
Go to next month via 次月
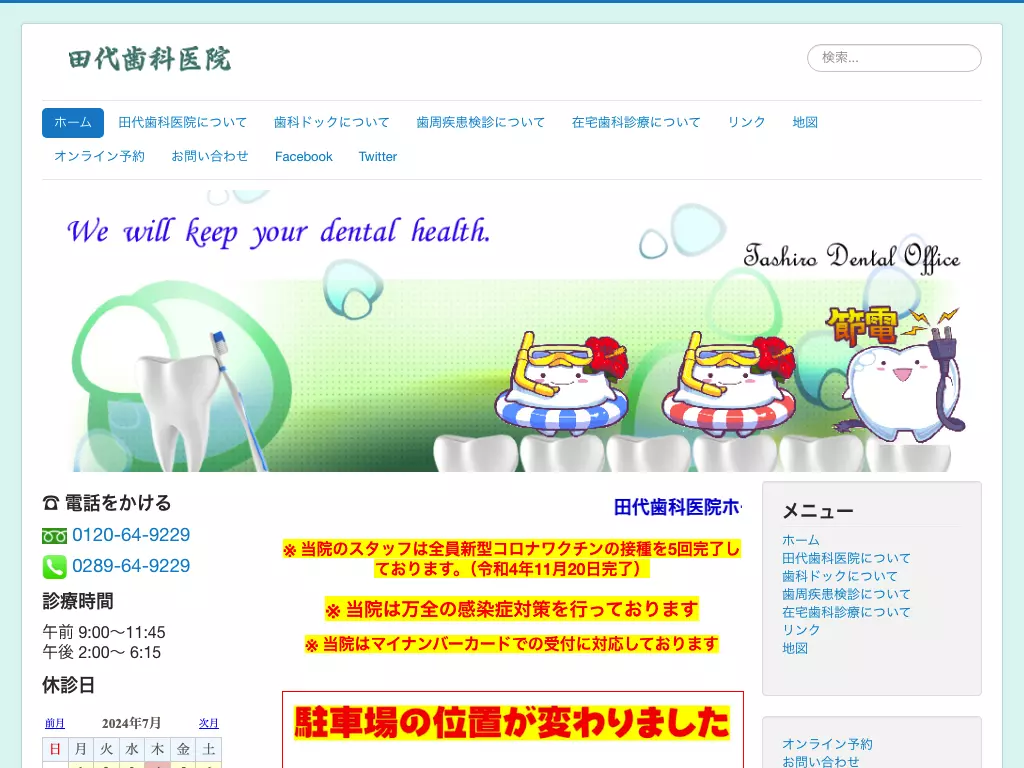coord(209,724)
